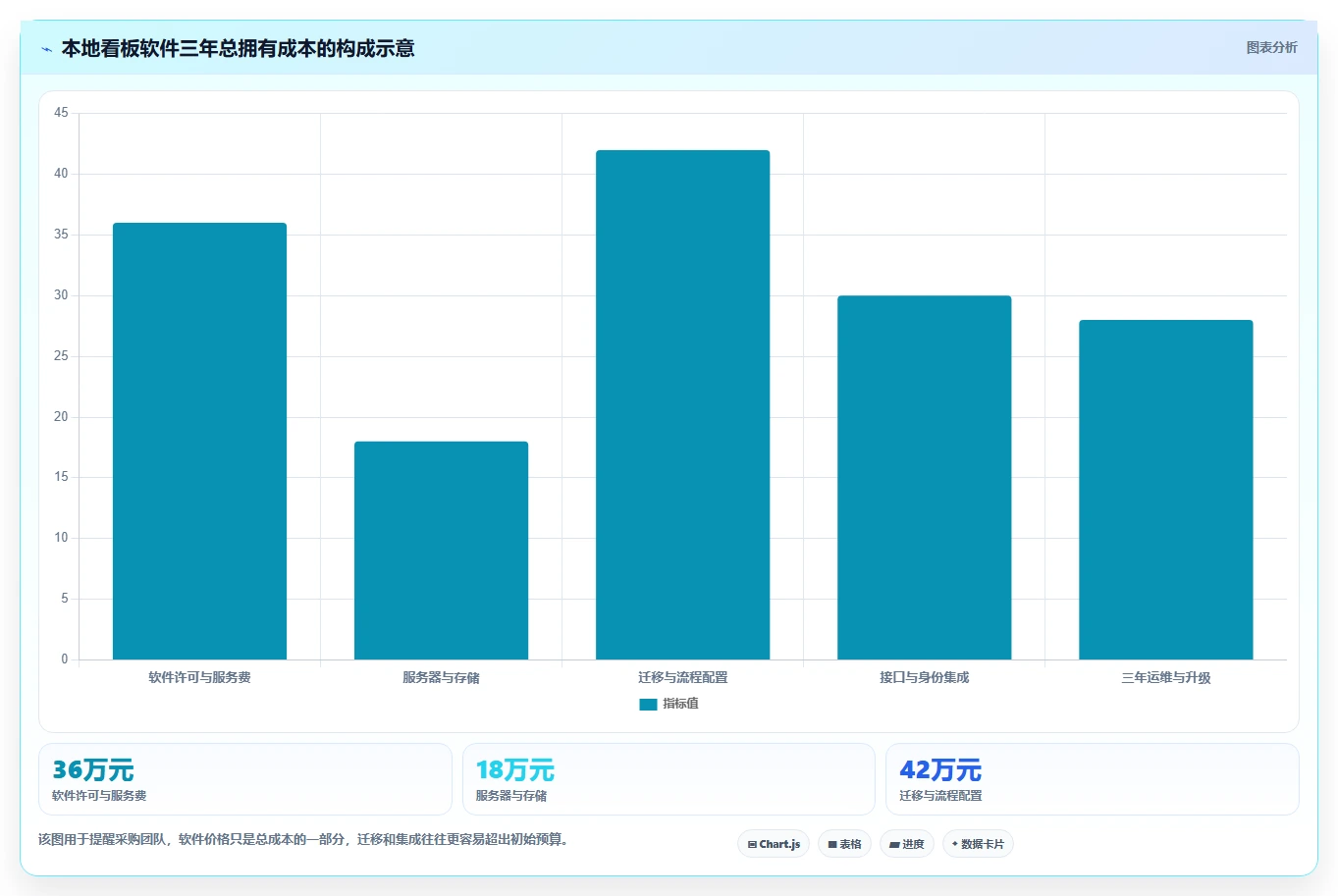Toggle the 指标值 legend color swatch
This screenshot has width=1338, height=896.
tap(648, 704)
